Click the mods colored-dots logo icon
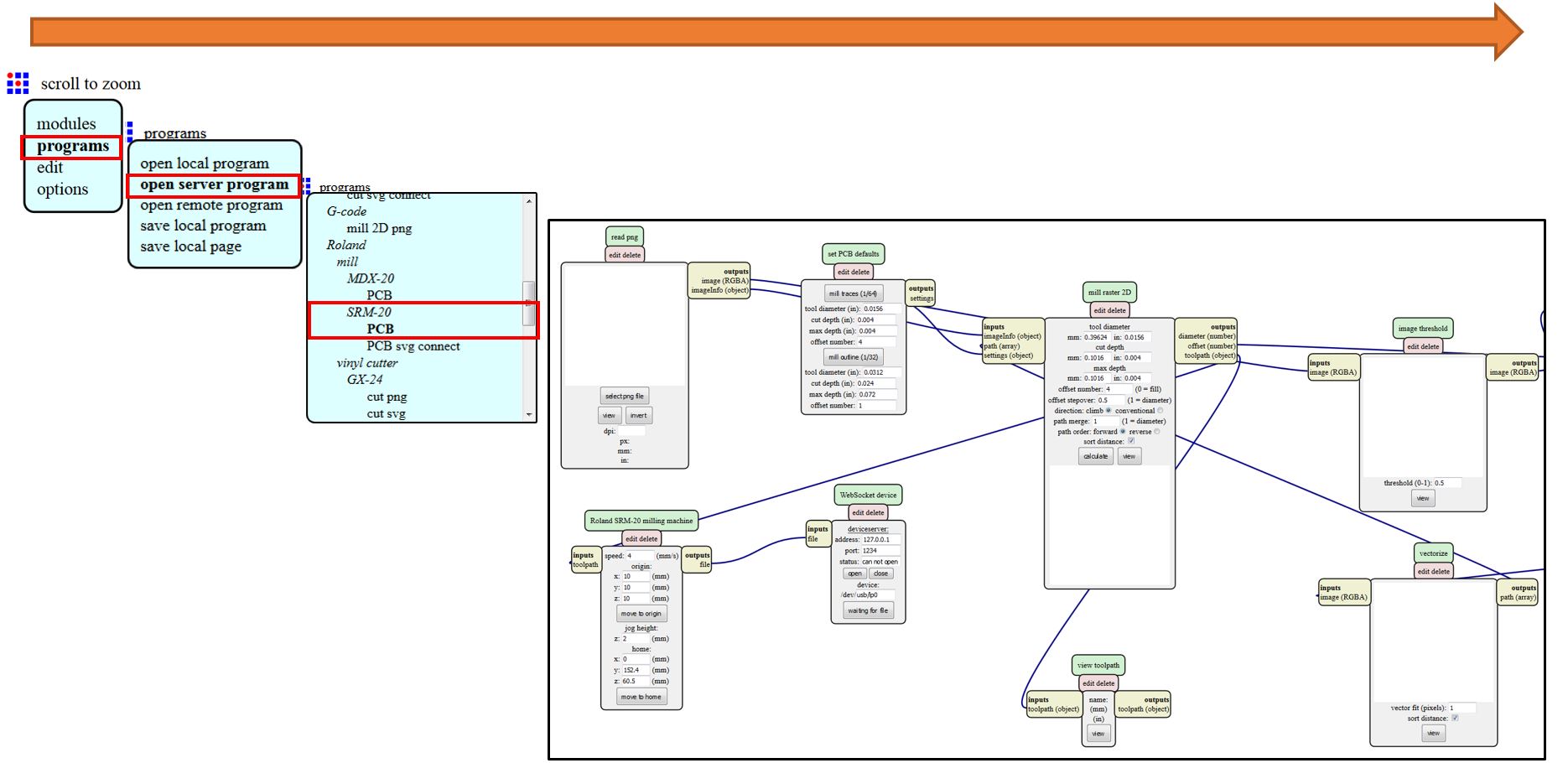The width and height of the screenshot is (1568, 763). 18,82
